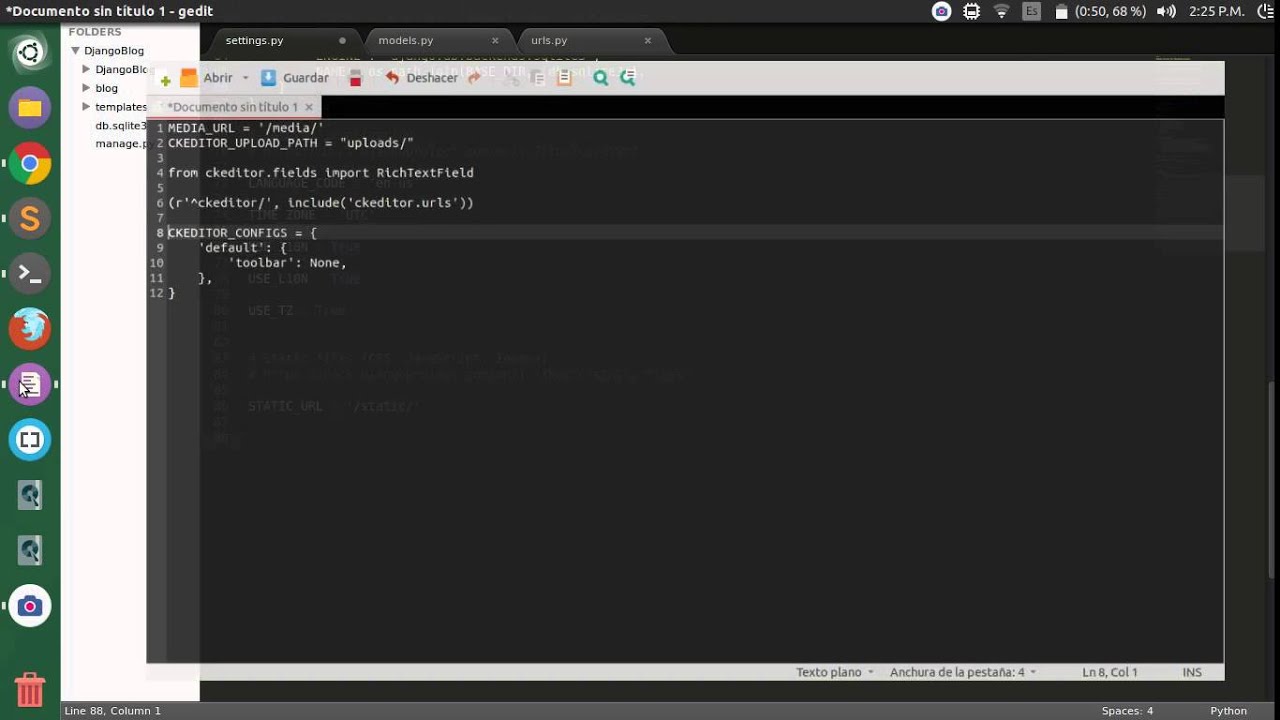Open the gedit text editor dock icon

pos(30,384)
